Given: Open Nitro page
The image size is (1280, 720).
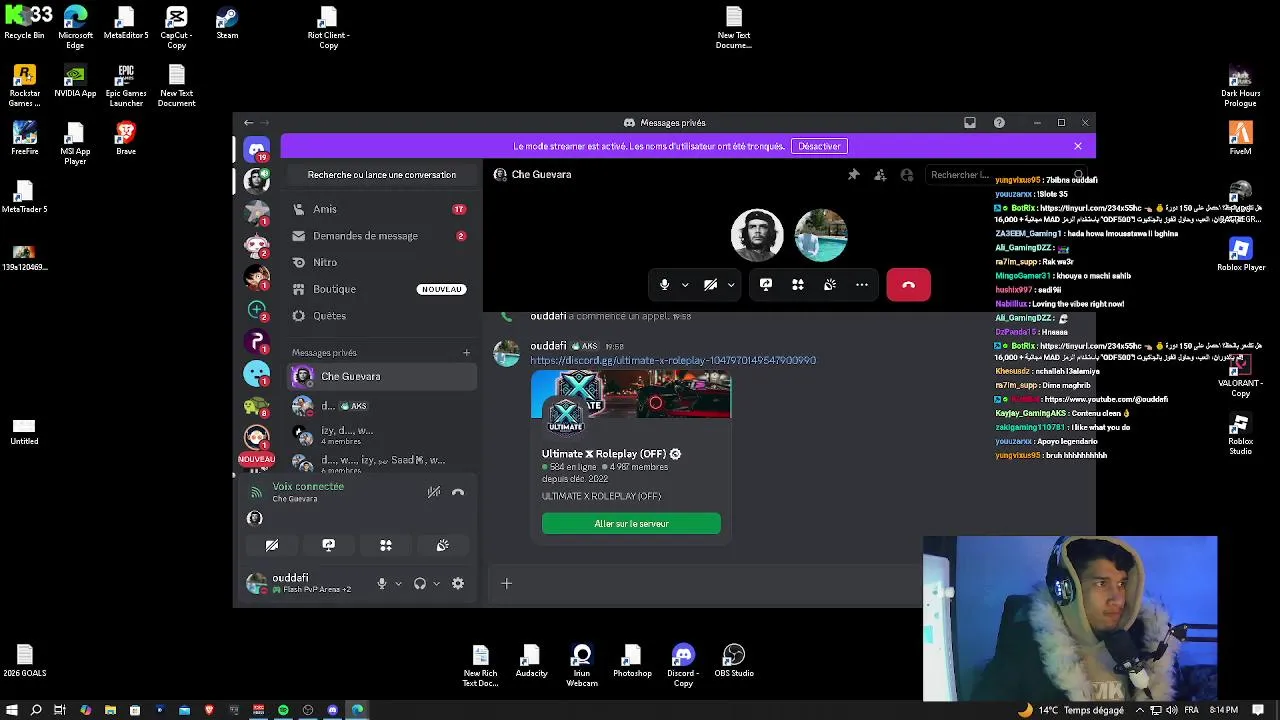Looking at the screenshot, I should click(380, 262).
